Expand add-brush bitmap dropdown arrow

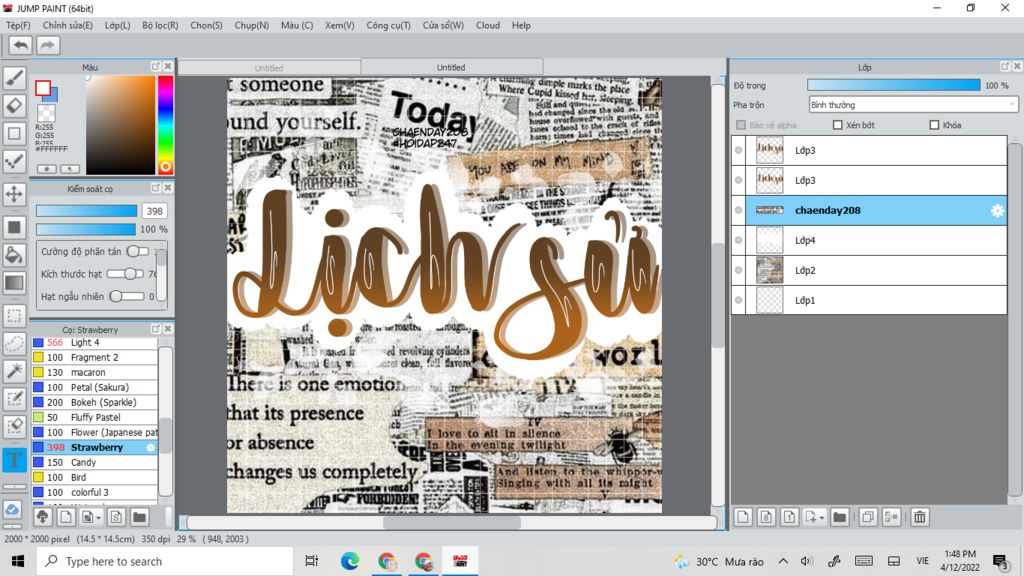(99, 518)
